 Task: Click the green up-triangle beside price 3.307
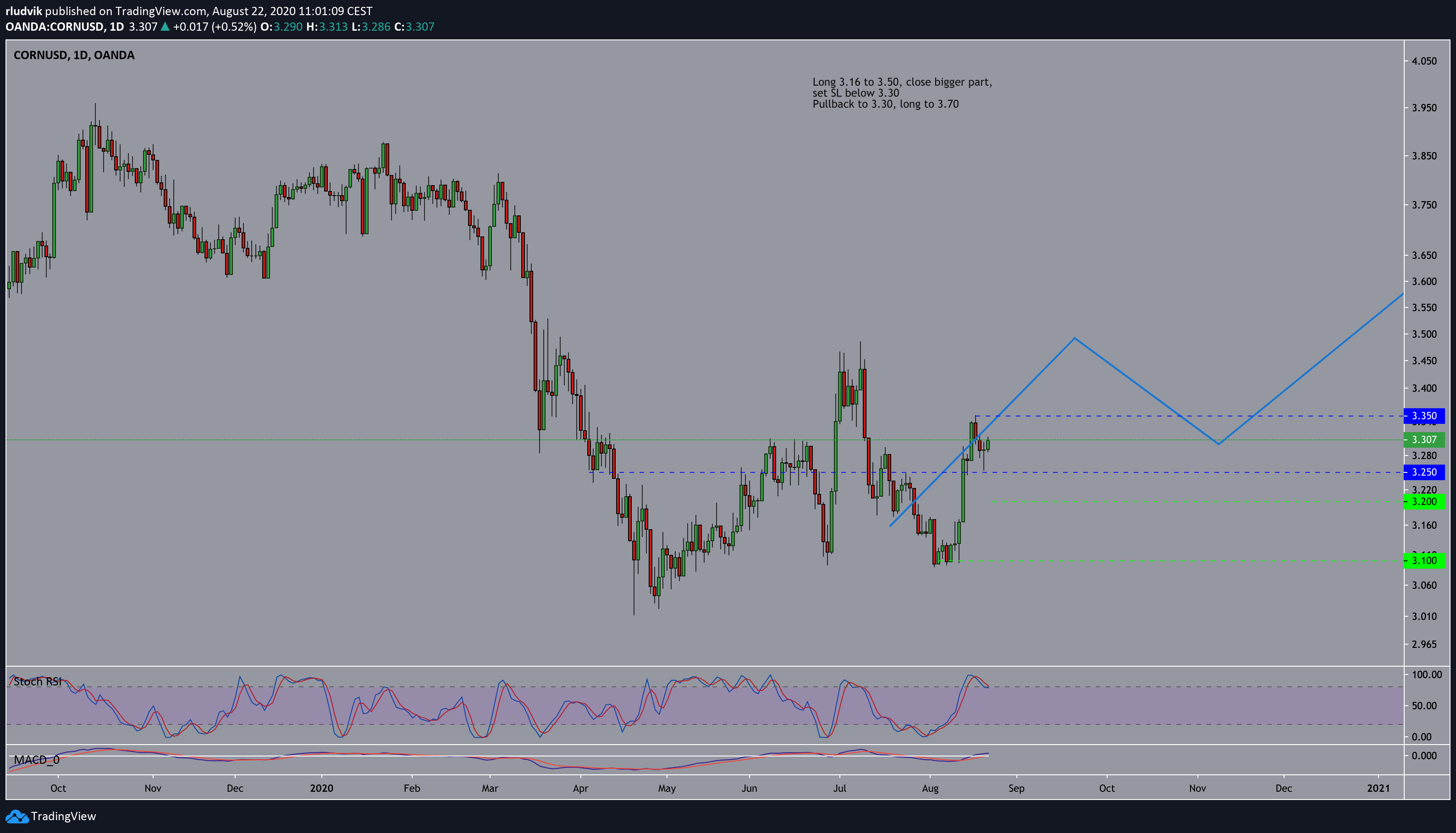165,26
